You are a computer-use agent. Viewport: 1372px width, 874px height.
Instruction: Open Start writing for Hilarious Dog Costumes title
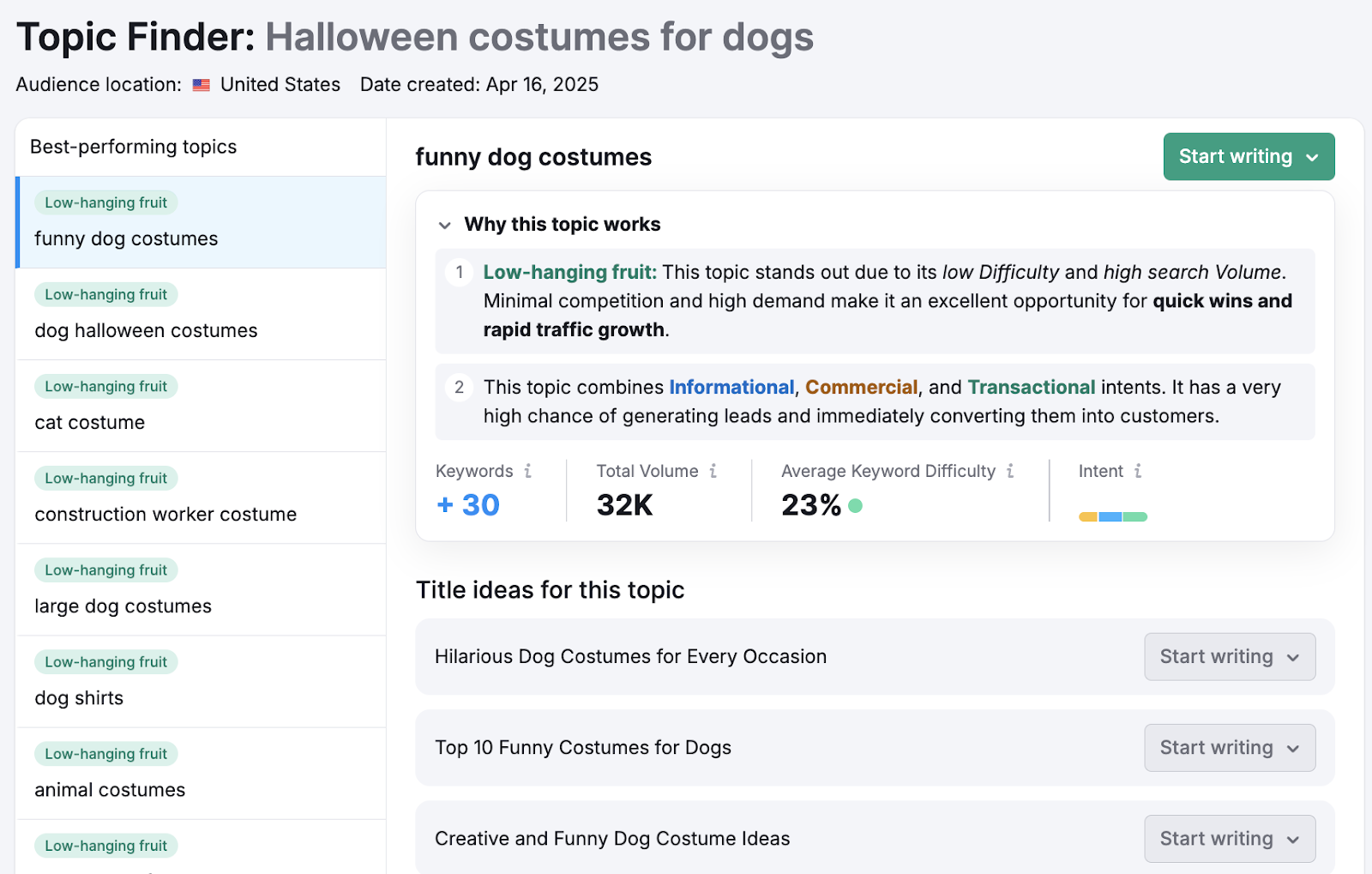point(1230,657)
